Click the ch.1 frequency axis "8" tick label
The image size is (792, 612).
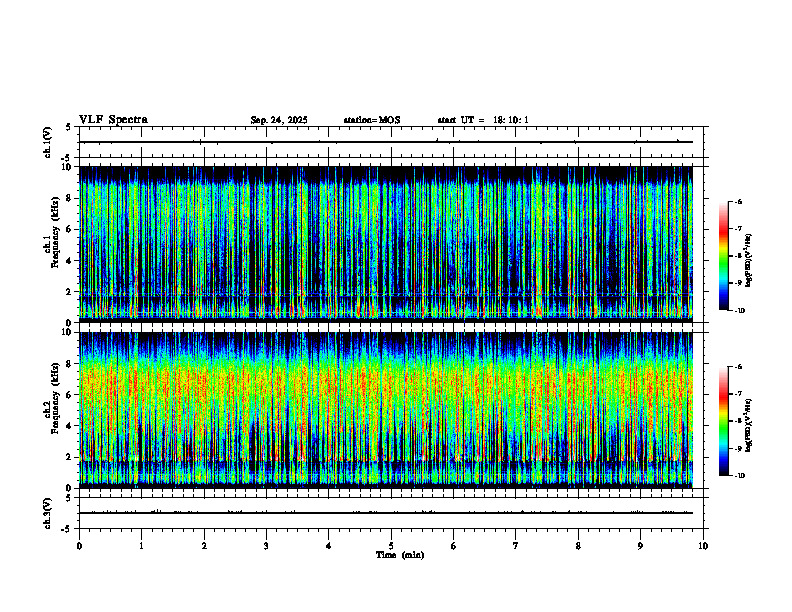click(70, 198)
